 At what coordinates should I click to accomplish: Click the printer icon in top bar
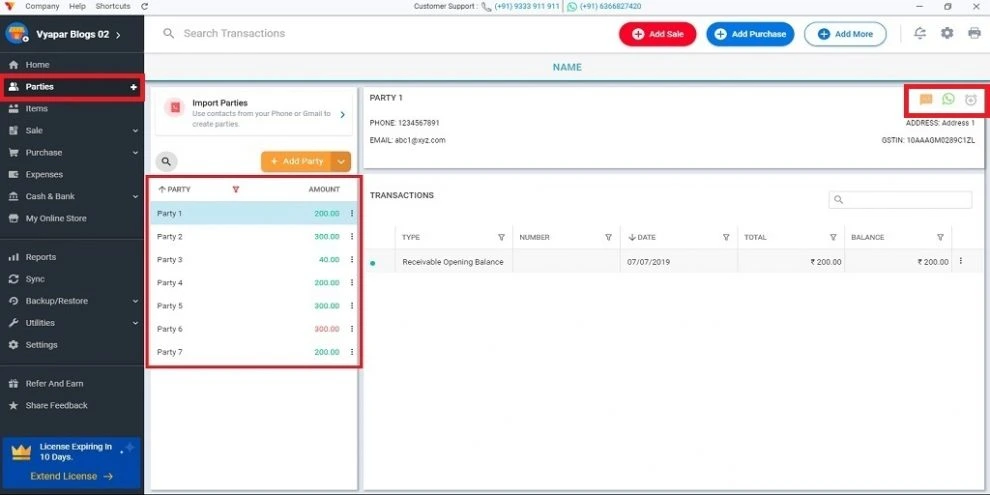point(974,33)
